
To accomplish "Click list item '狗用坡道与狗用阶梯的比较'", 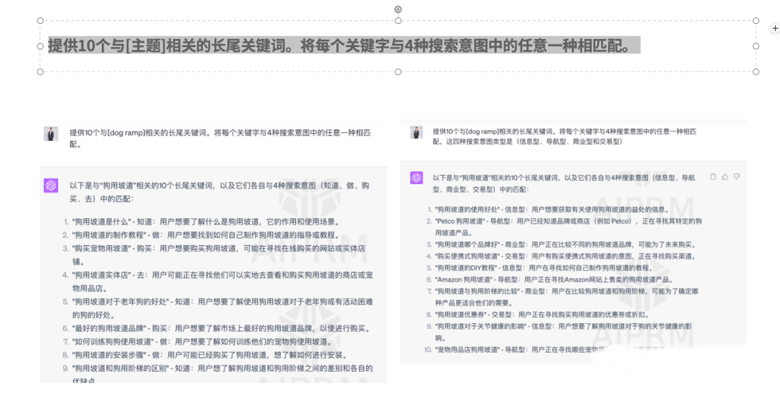I will point(567,297).
